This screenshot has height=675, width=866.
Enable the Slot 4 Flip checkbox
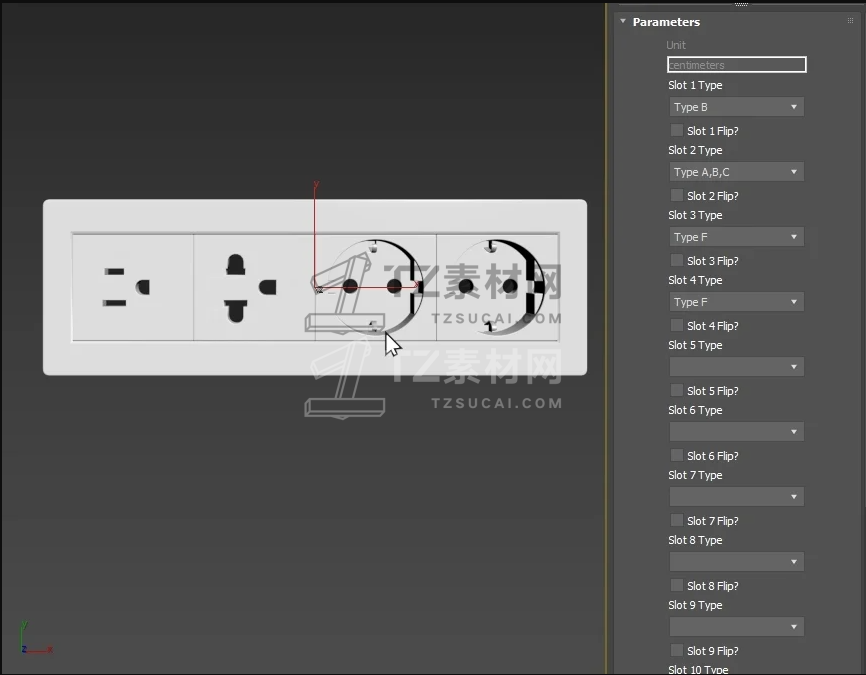click(x=677, y=325)
